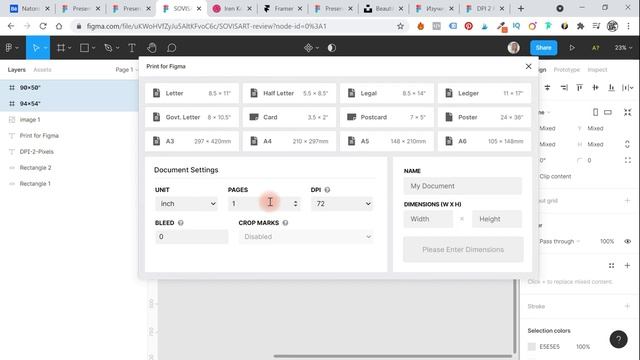Select the Text tool
The image size is (640, 360).
pos(131,48)
